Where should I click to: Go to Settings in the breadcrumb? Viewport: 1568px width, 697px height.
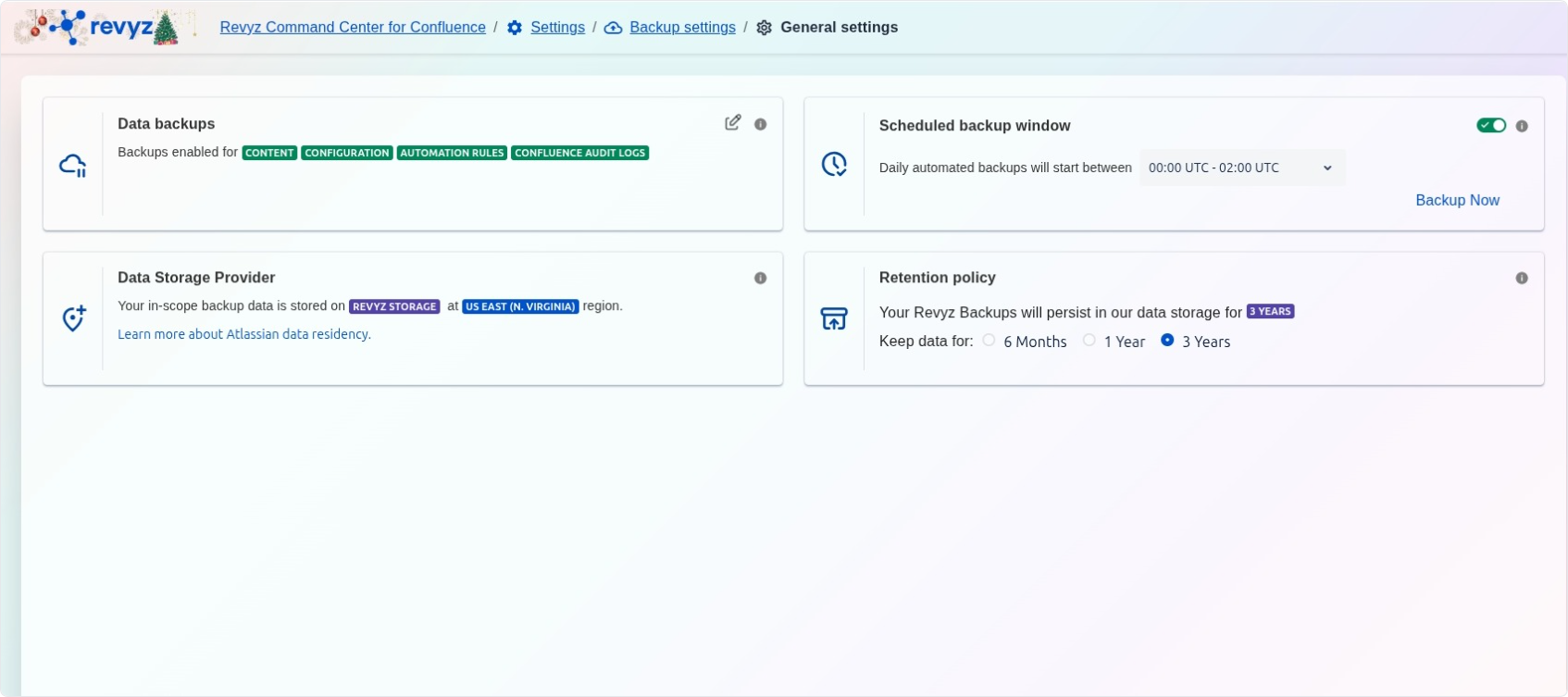[x=557, y=28]
